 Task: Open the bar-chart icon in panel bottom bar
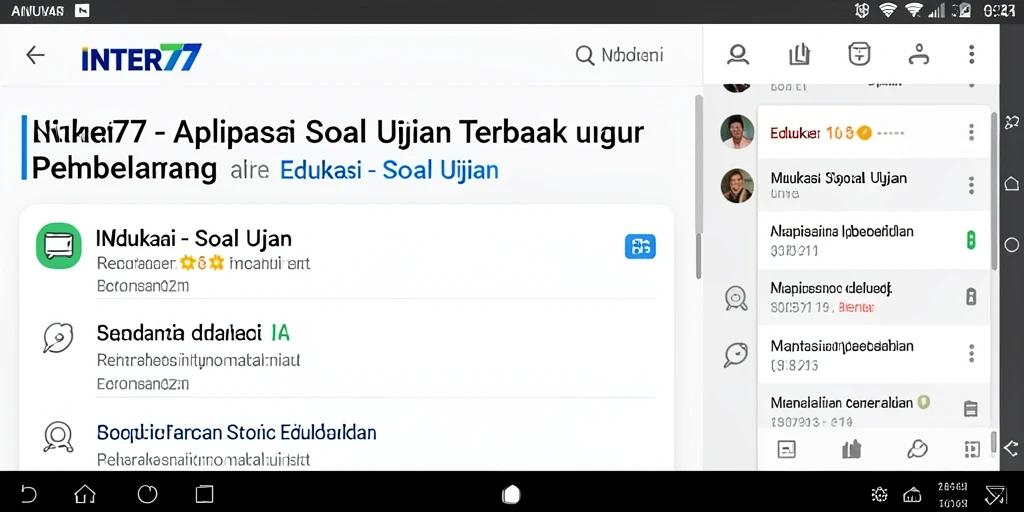[852, 449]
